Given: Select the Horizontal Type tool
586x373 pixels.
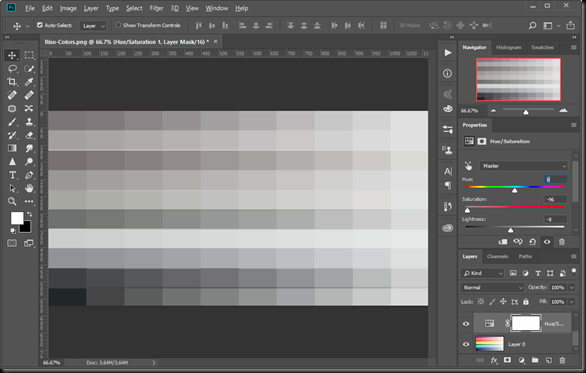Looking at the screenshot, I should 12,175.
